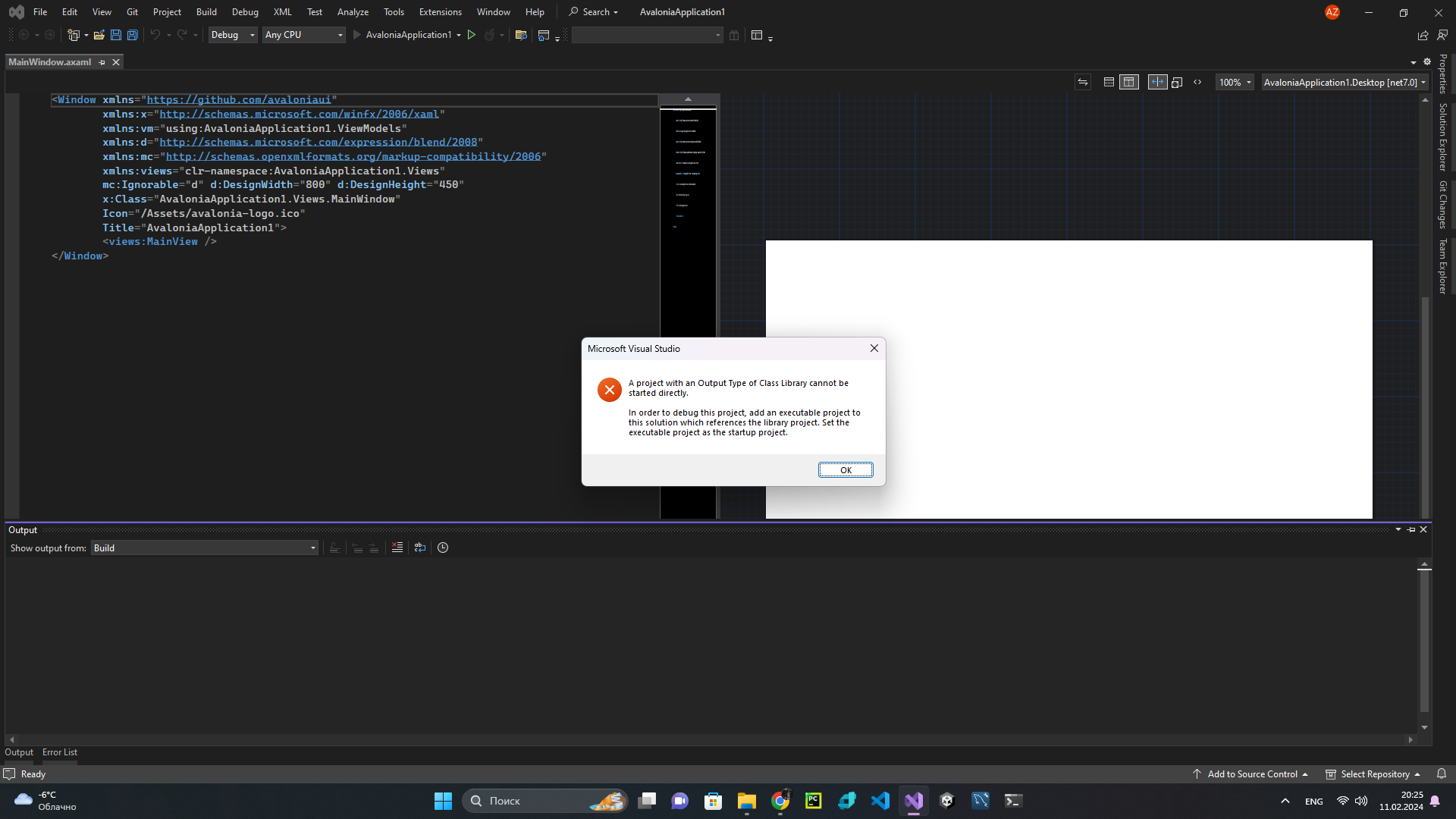Open the Analyze menu
1456x819 pixels.
click(353, 12)
